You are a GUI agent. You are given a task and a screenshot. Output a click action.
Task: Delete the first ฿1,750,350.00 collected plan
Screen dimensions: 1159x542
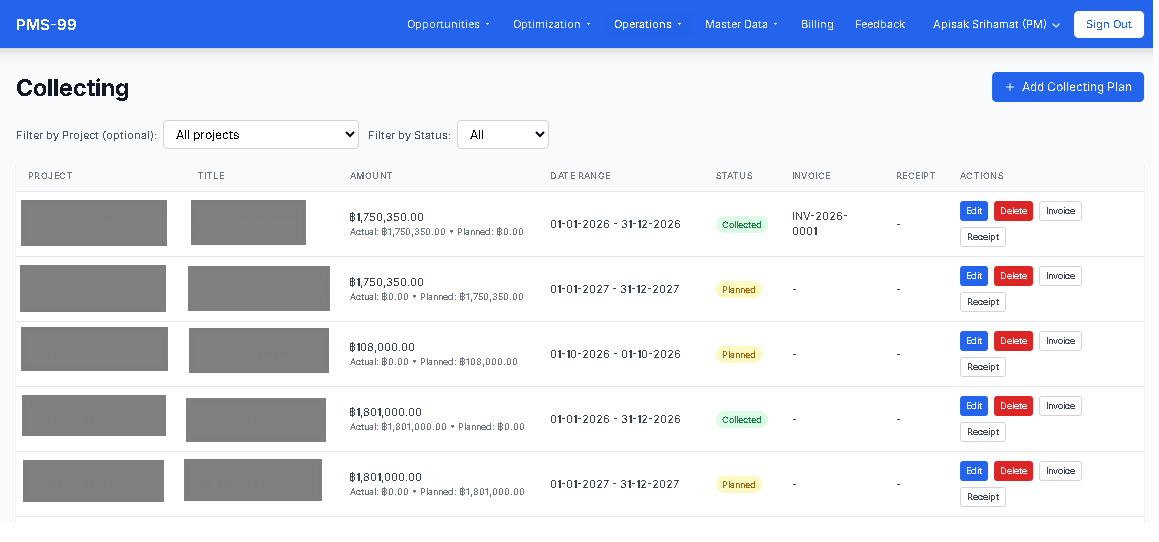[x=1013, y=211]
